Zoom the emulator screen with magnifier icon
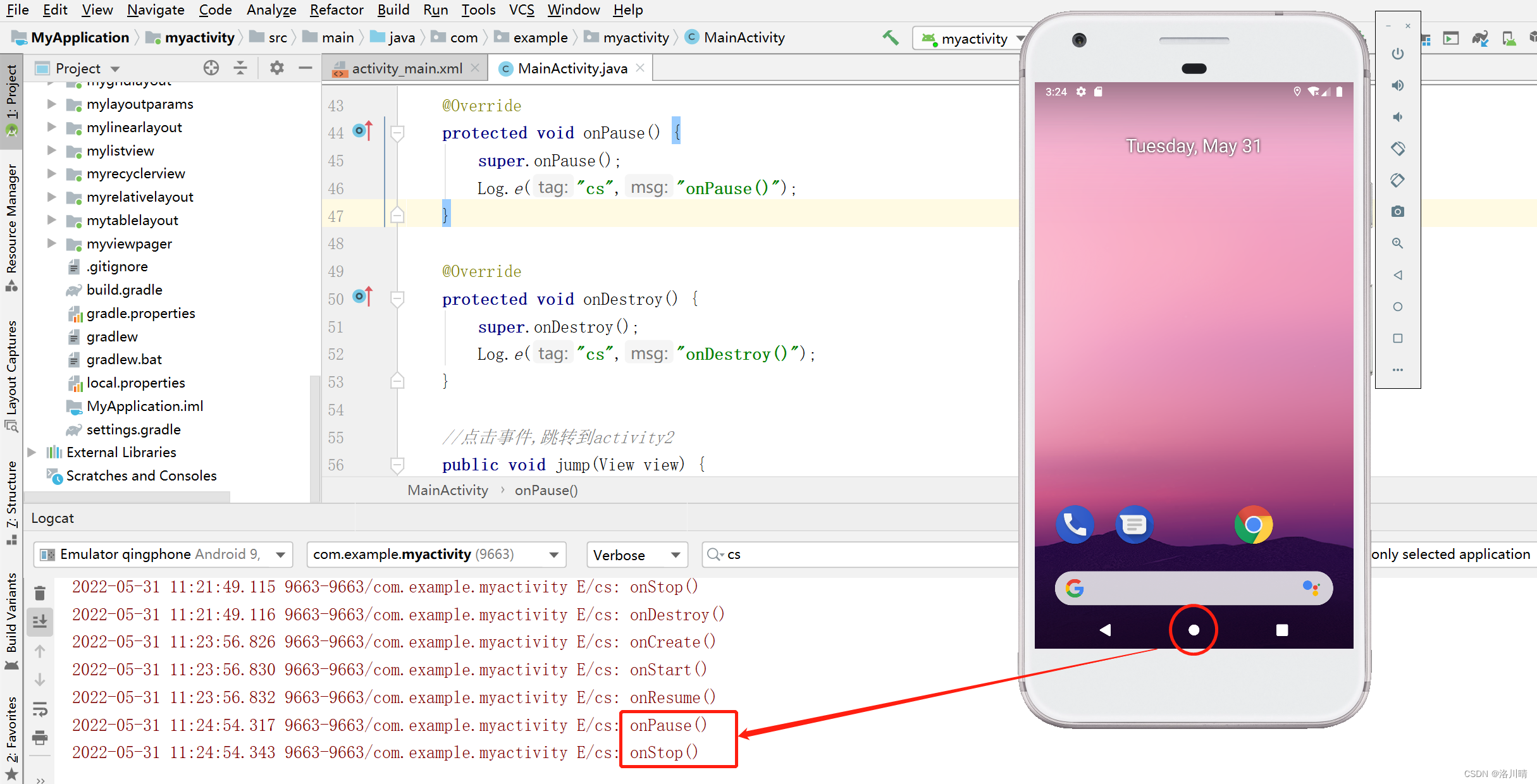 (x=1398, y=243)
